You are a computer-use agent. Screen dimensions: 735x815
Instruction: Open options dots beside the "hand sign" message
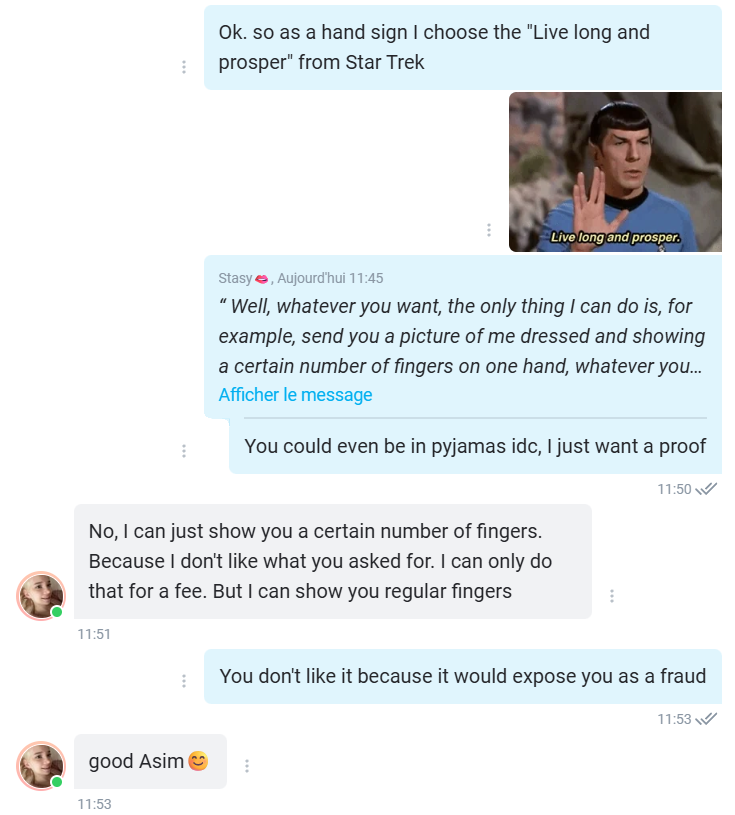[184, 67]
